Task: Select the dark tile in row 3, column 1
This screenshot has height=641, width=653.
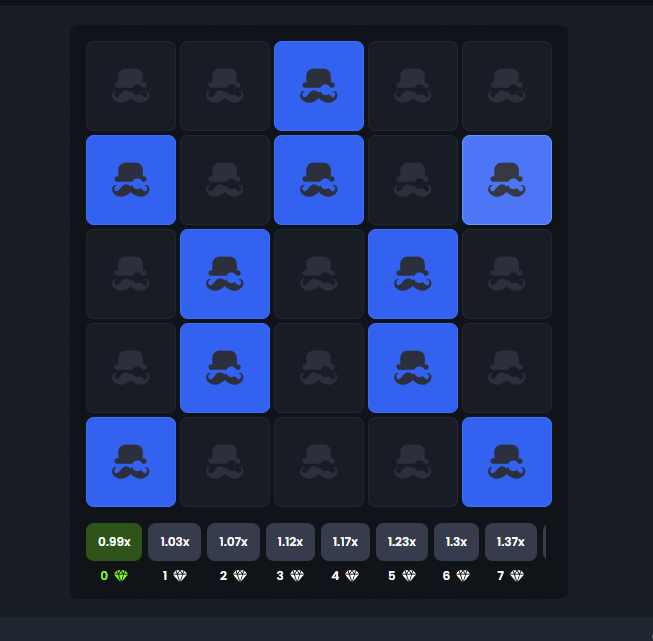Action: (x=131, y=274)
